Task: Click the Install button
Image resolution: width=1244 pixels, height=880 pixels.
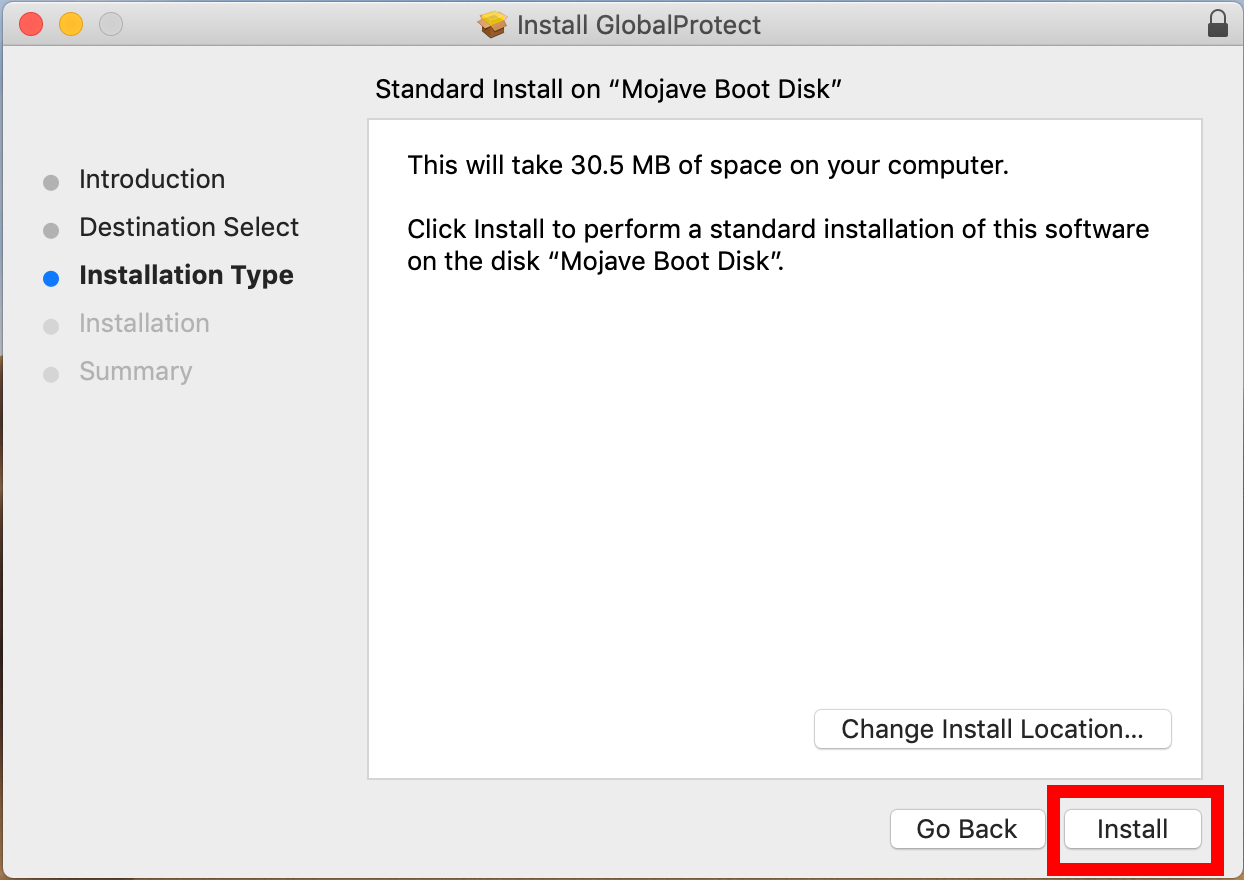Action: tap(1133, 829)
